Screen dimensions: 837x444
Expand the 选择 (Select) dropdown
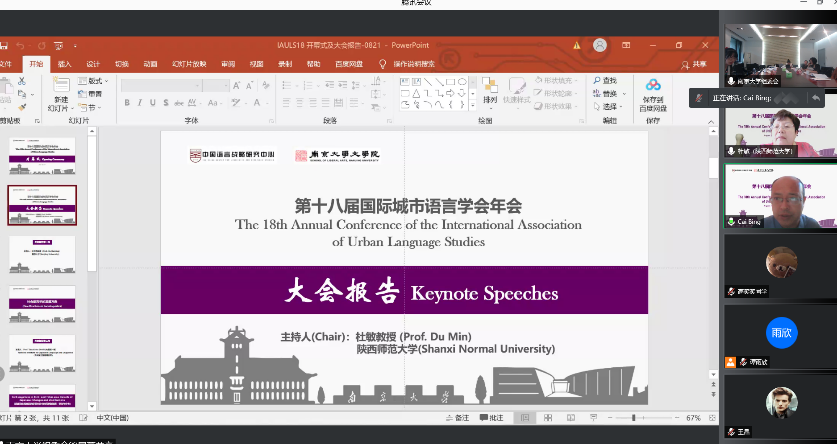pyautogui.click(x=608, y=106)
